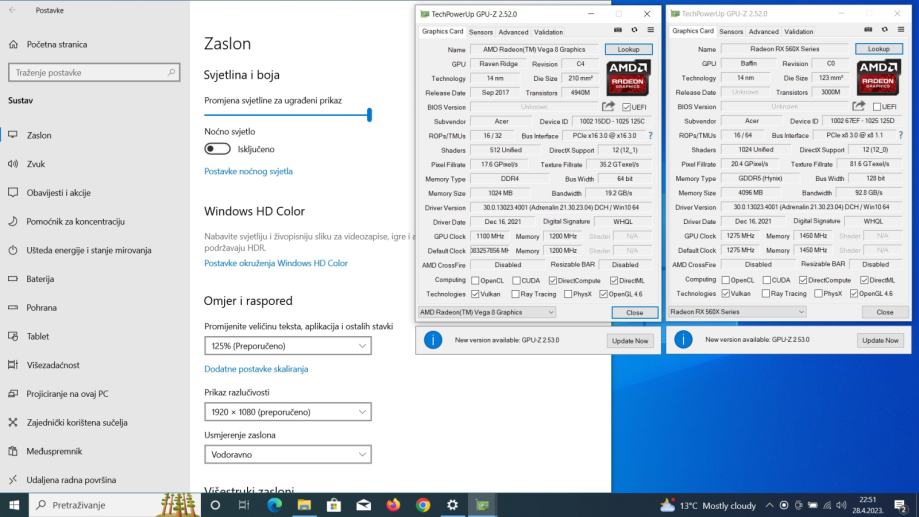Open the Postavke noćnog svjetla link

(x=248, y=171)
